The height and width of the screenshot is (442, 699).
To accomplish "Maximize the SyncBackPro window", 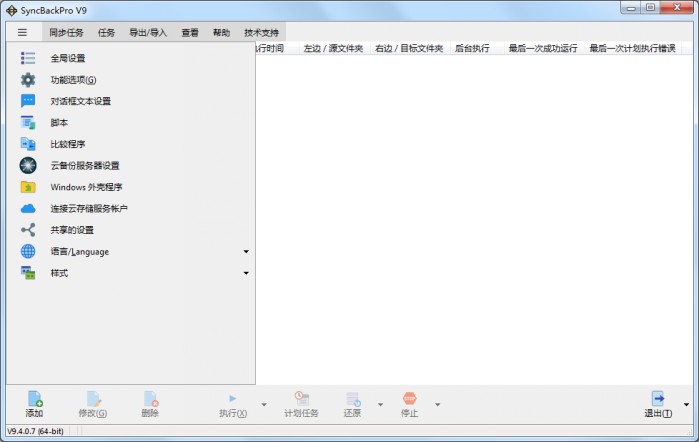I will coord(650,8).
